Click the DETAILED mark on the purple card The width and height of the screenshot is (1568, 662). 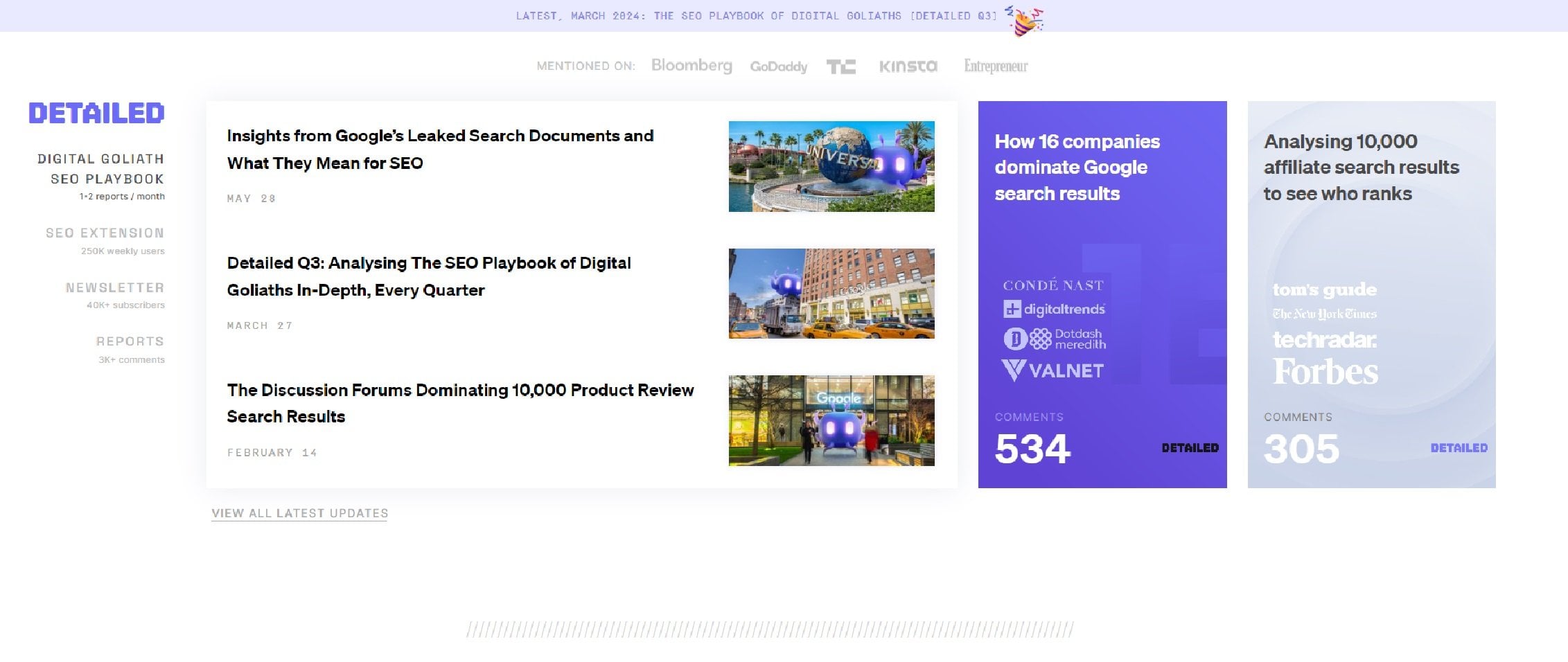pos(1190,448)
